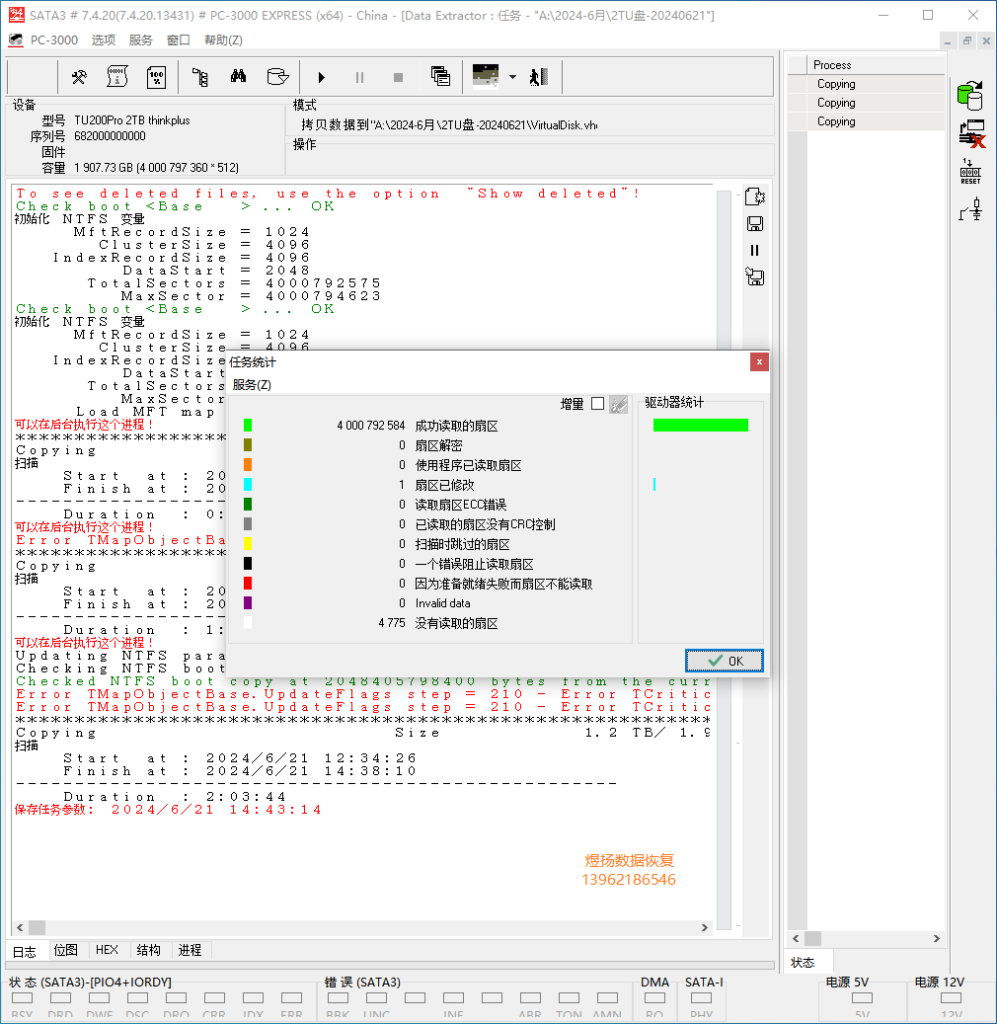Open dropdown arrow next to map thumbnail
Screen dimensions: 997x1024
click(513, 77)
